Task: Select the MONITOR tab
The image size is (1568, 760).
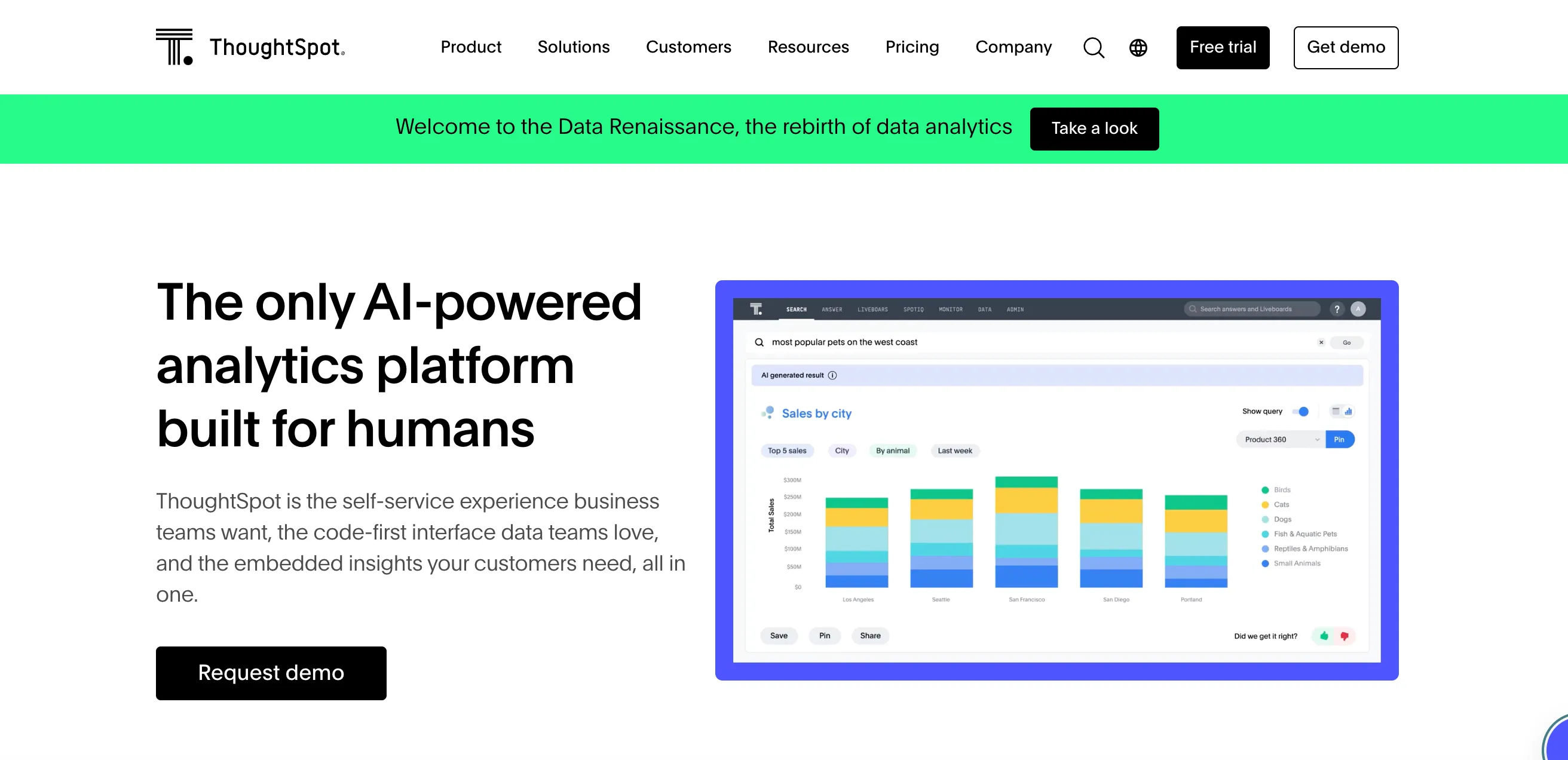Action: (950, 309)
